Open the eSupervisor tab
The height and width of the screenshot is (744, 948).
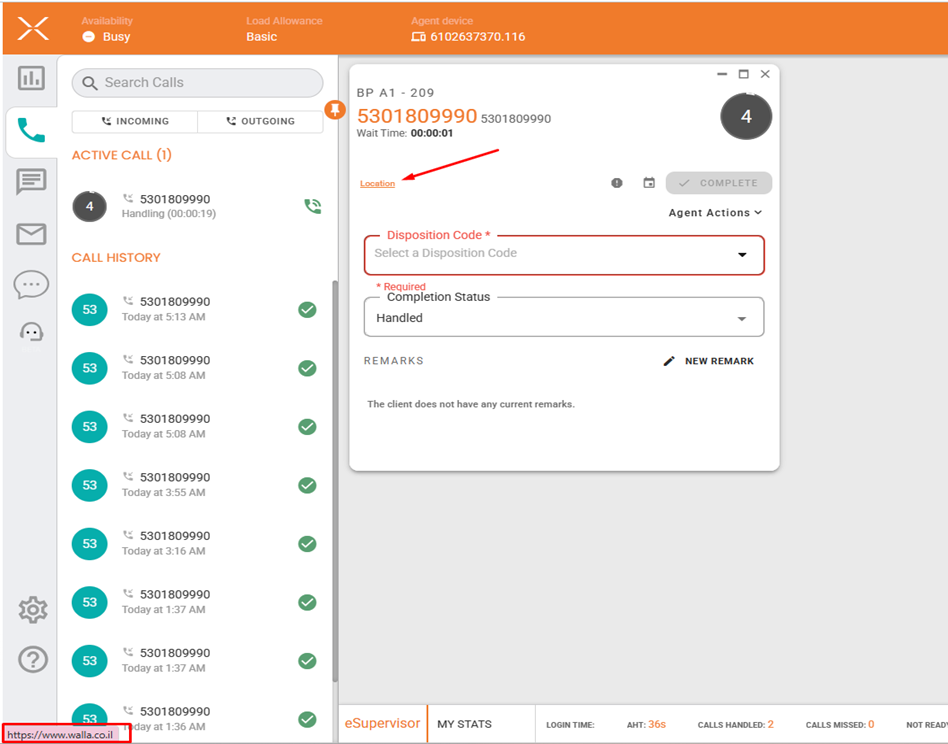point(383,724)
